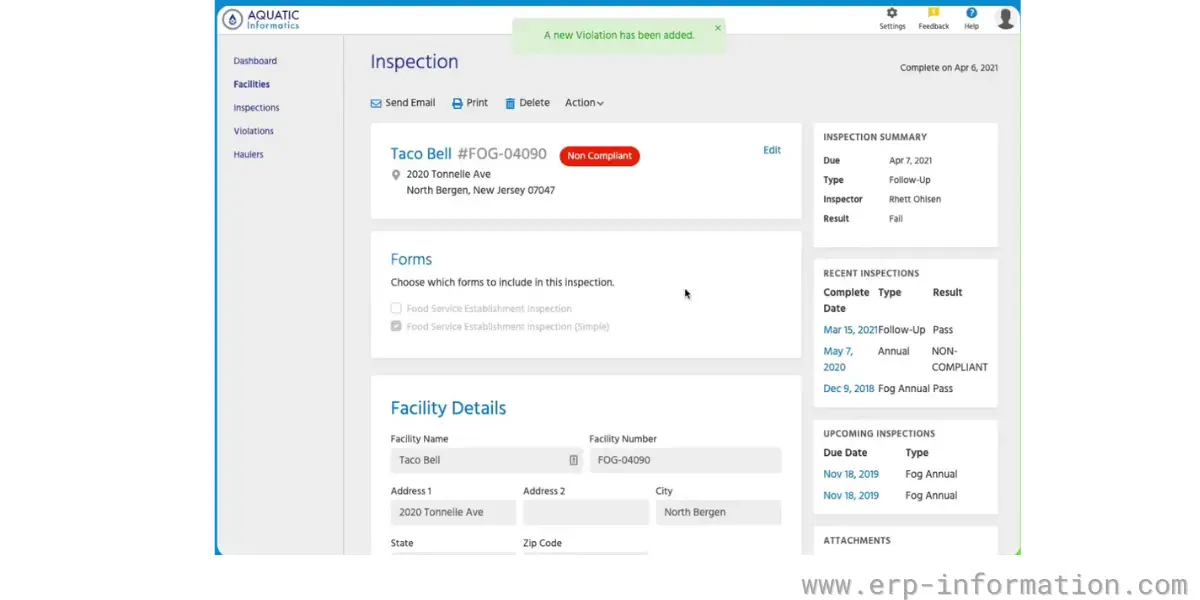Click the City field showing North Bergen

[x=718, y=512]
